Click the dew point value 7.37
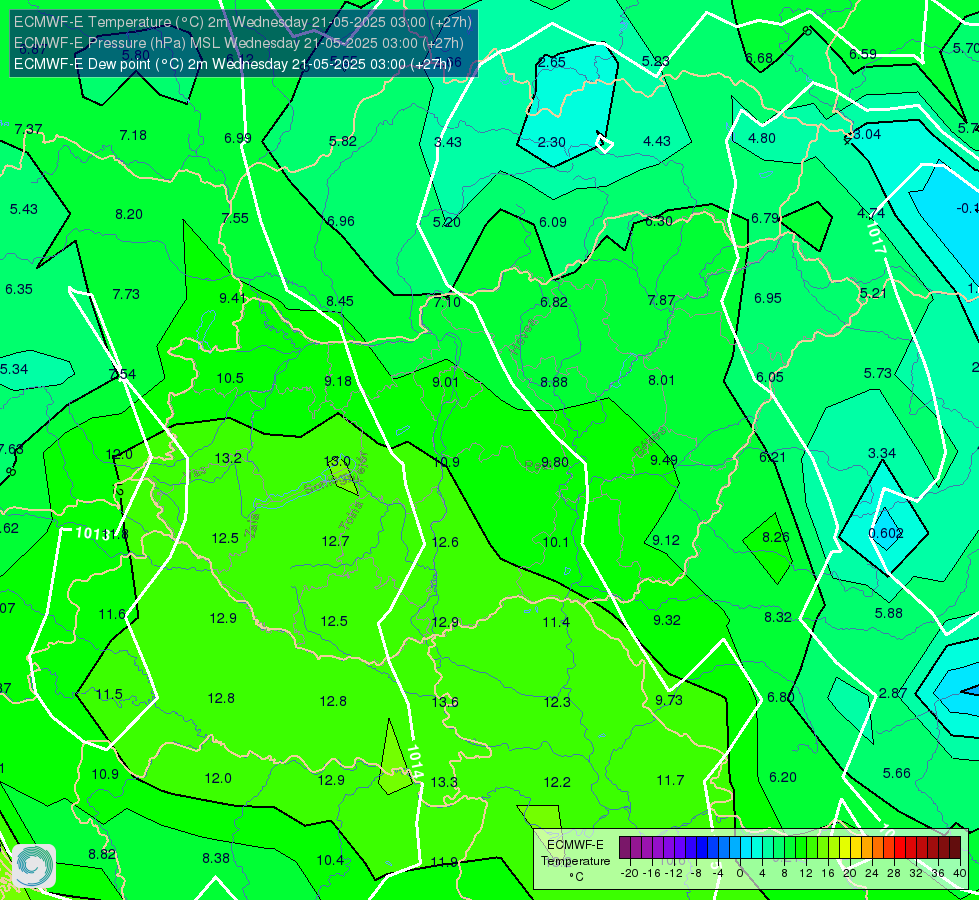This screenshot has width=979, height=900. [x=29, y=129]
